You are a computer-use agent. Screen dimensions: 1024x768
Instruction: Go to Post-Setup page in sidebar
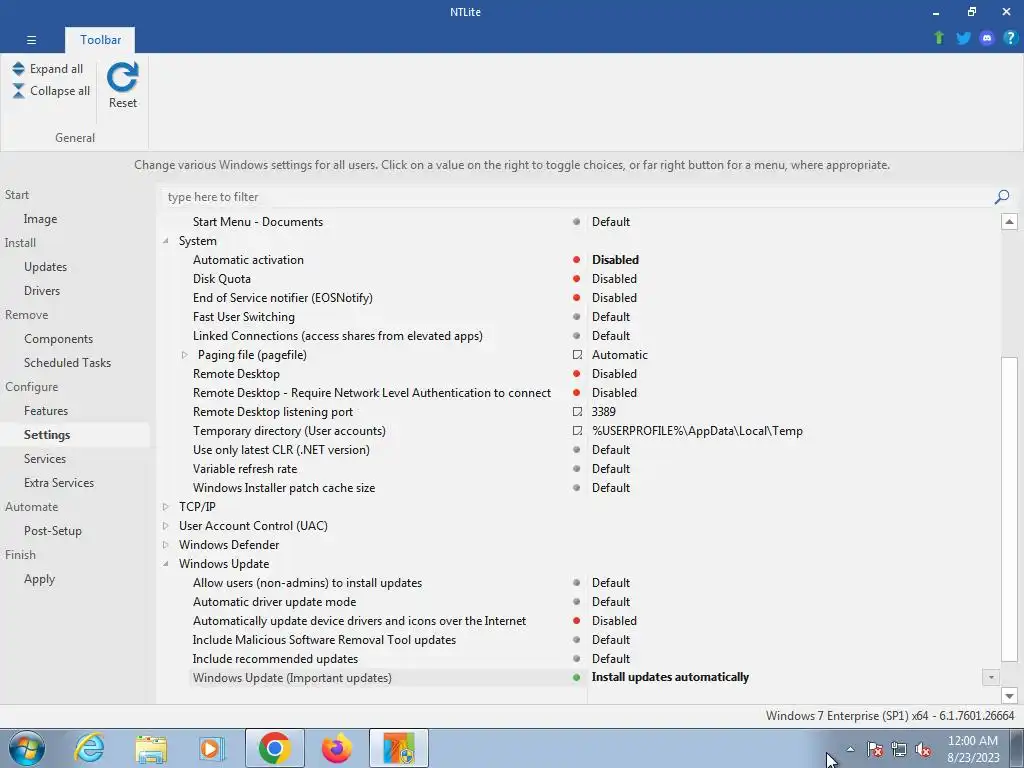53,530
